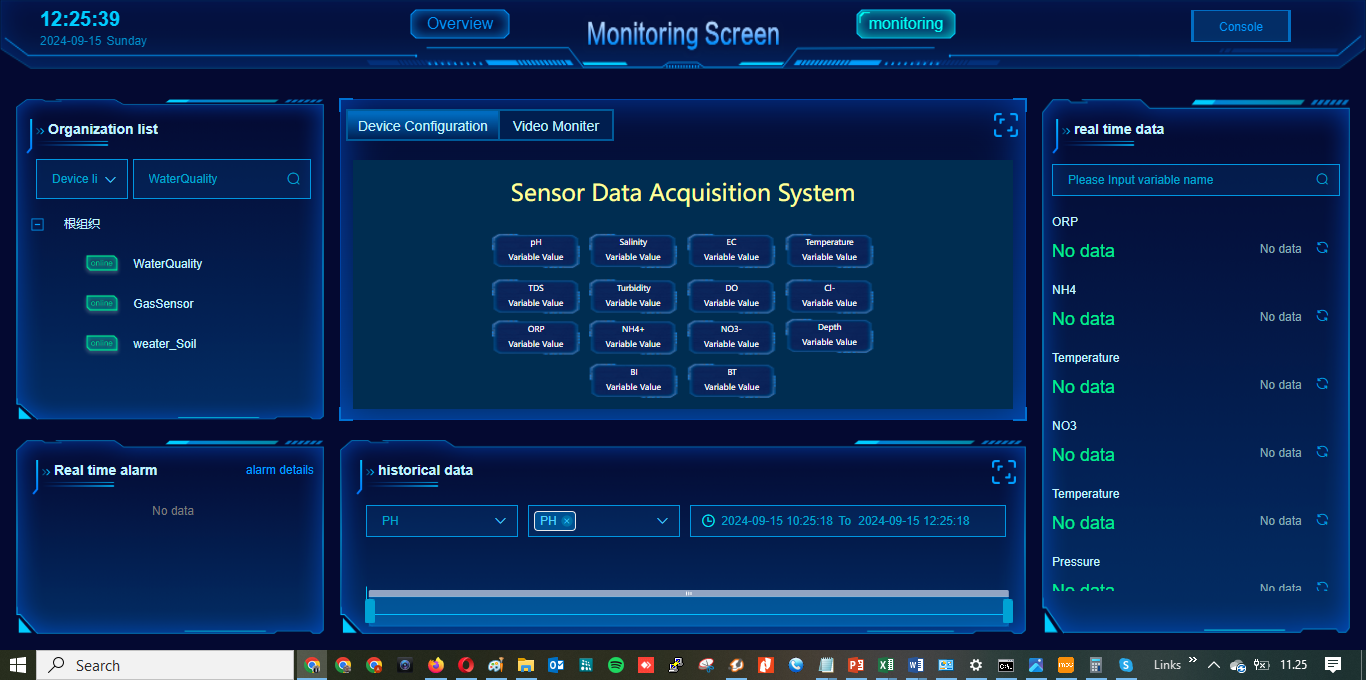
Task: Click fullscreen icon in historical data panel
Action: [x=1003, y=472]
